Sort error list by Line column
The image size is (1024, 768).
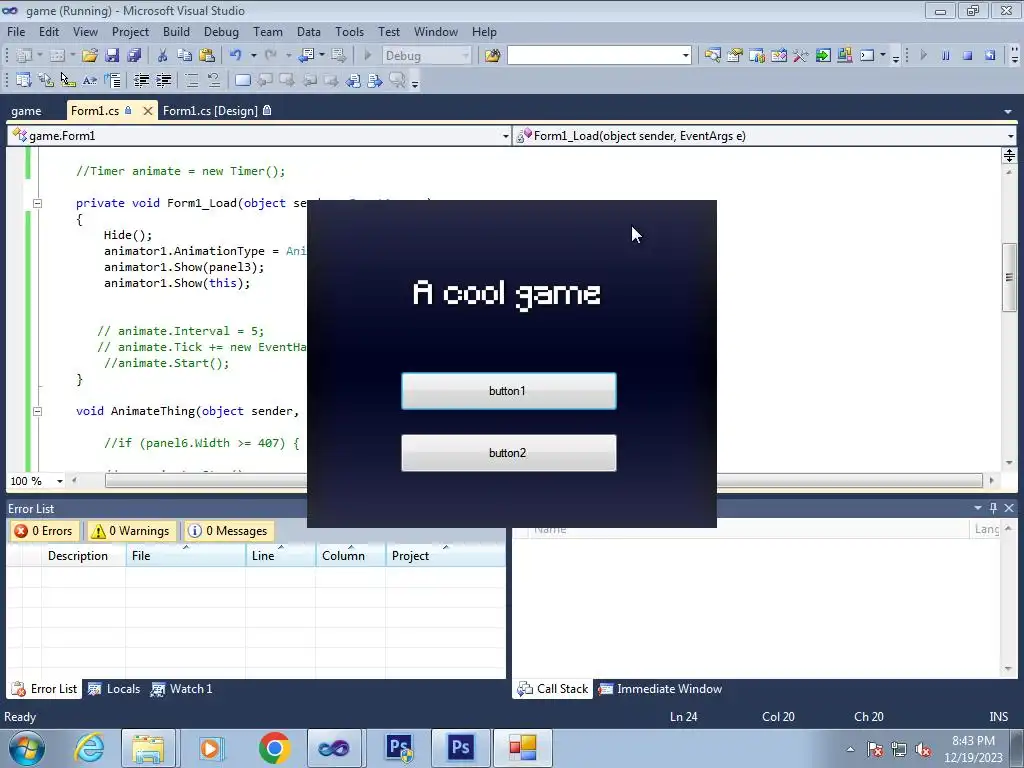click(281, 556)
